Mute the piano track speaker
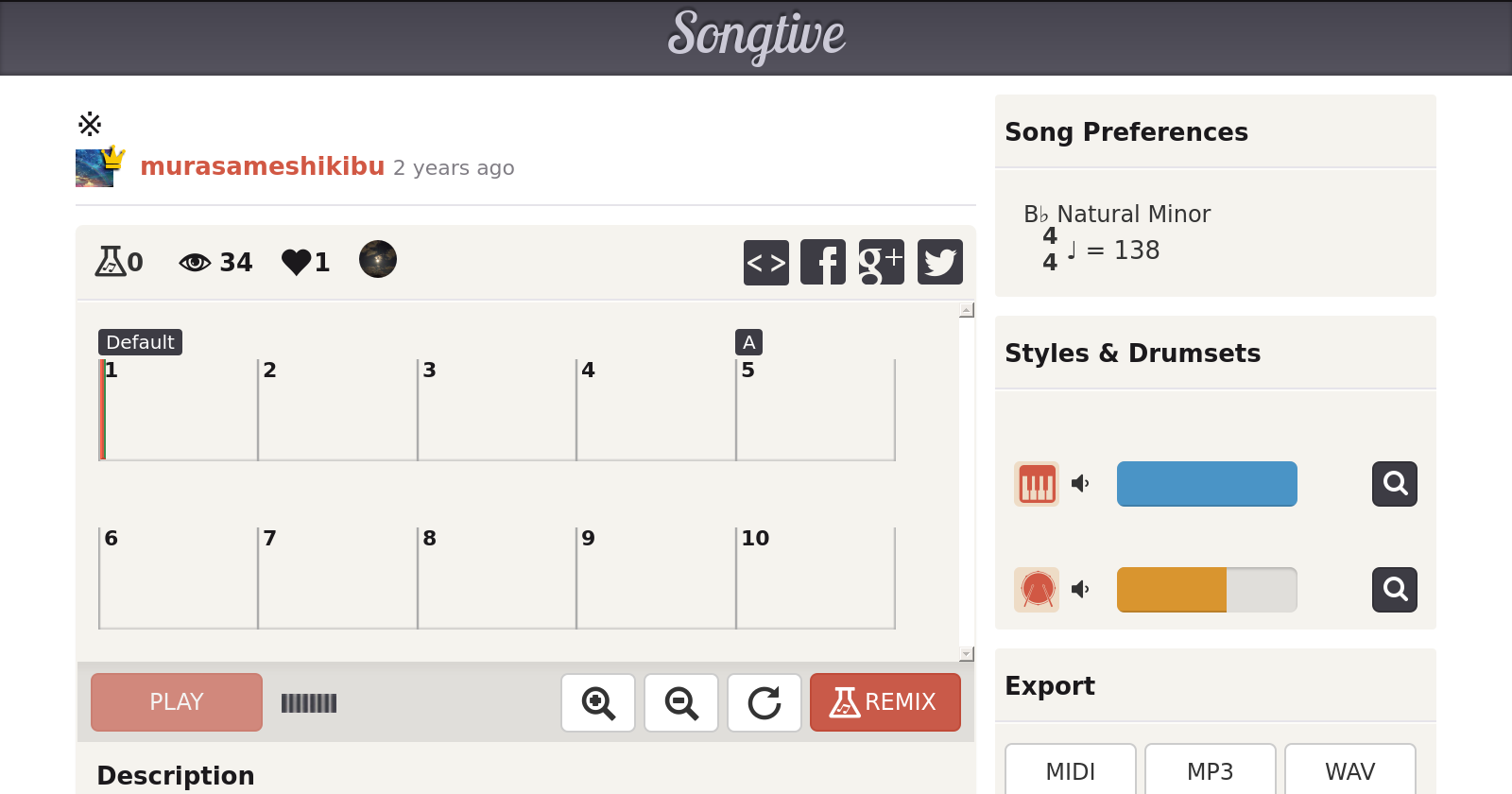This screenshot has height=794, width=1512. (x=1080, y=484)
